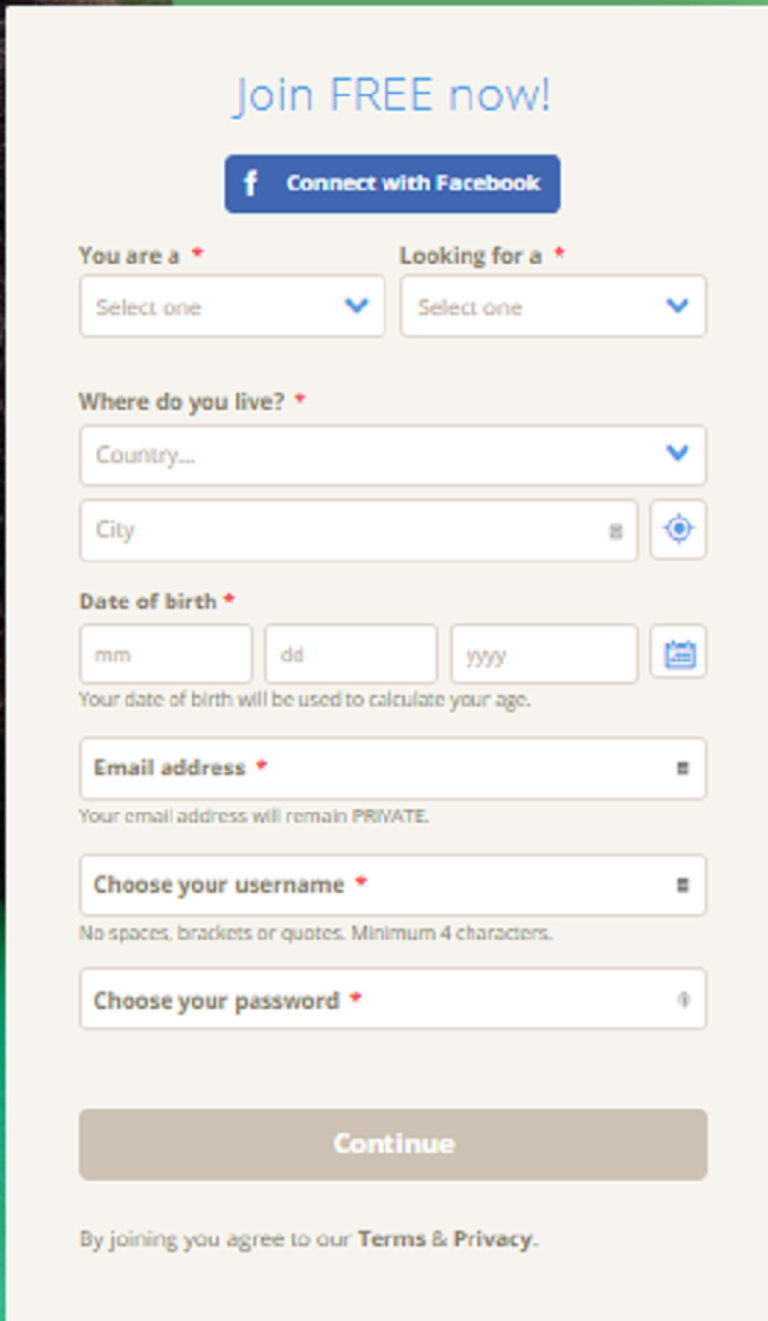Open the calendar icon next to yyyy
This screenshot has height=1321, width=768.
[x=678, y=653]
